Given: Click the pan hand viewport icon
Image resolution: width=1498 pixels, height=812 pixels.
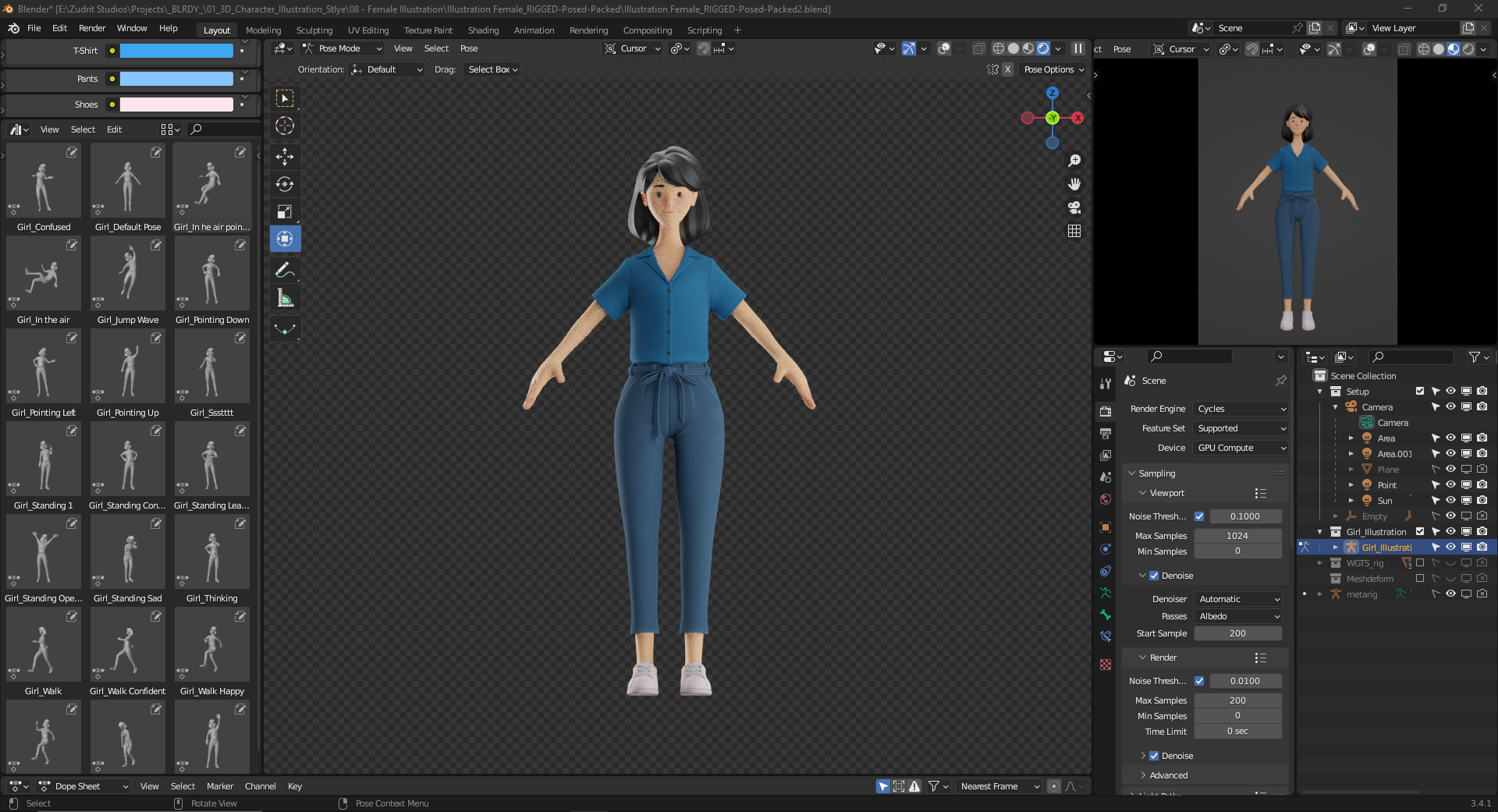Looking at the screenshot, I should (x=1074, y=184).
